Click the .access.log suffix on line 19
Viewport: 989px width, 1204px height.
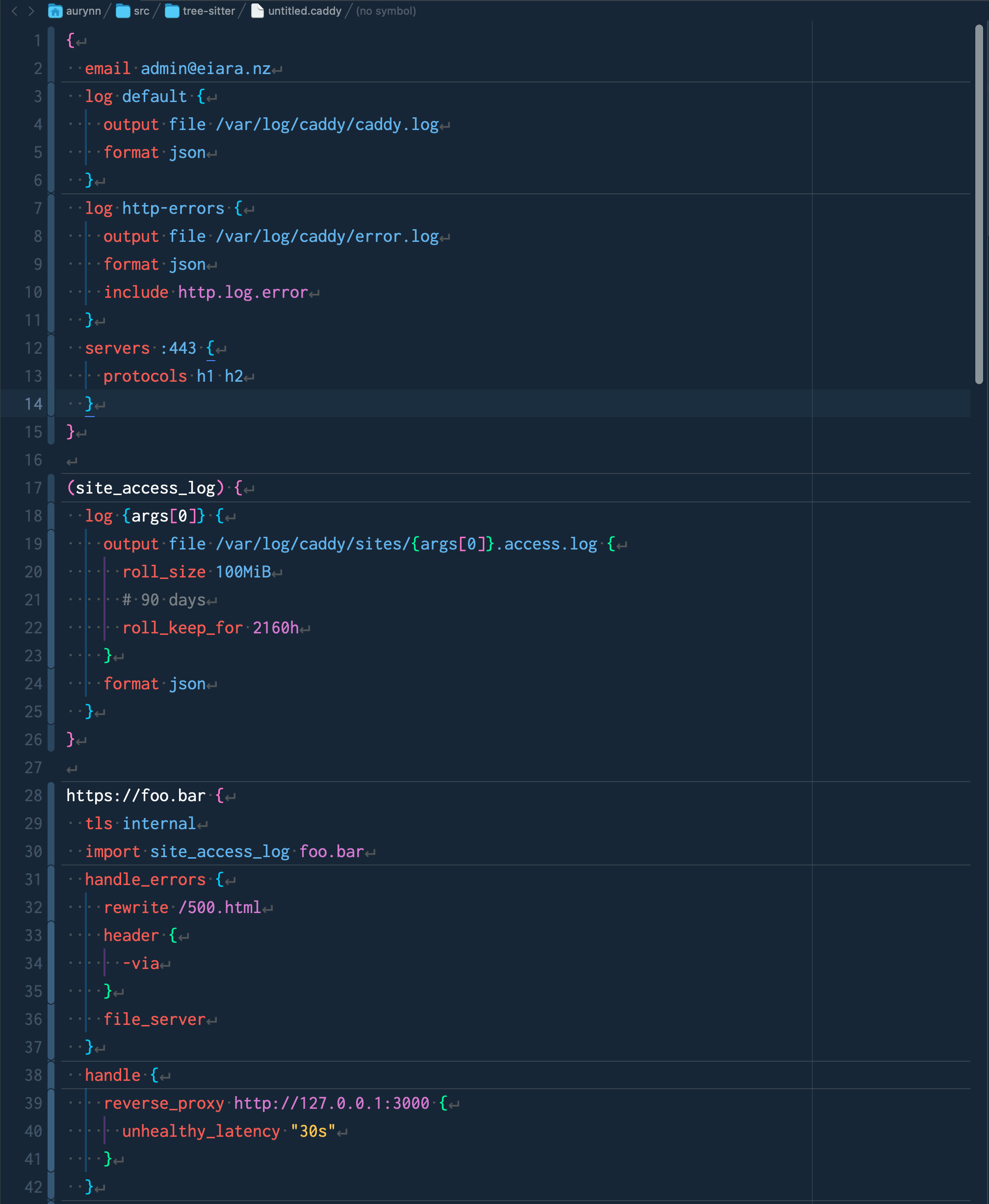546,544
